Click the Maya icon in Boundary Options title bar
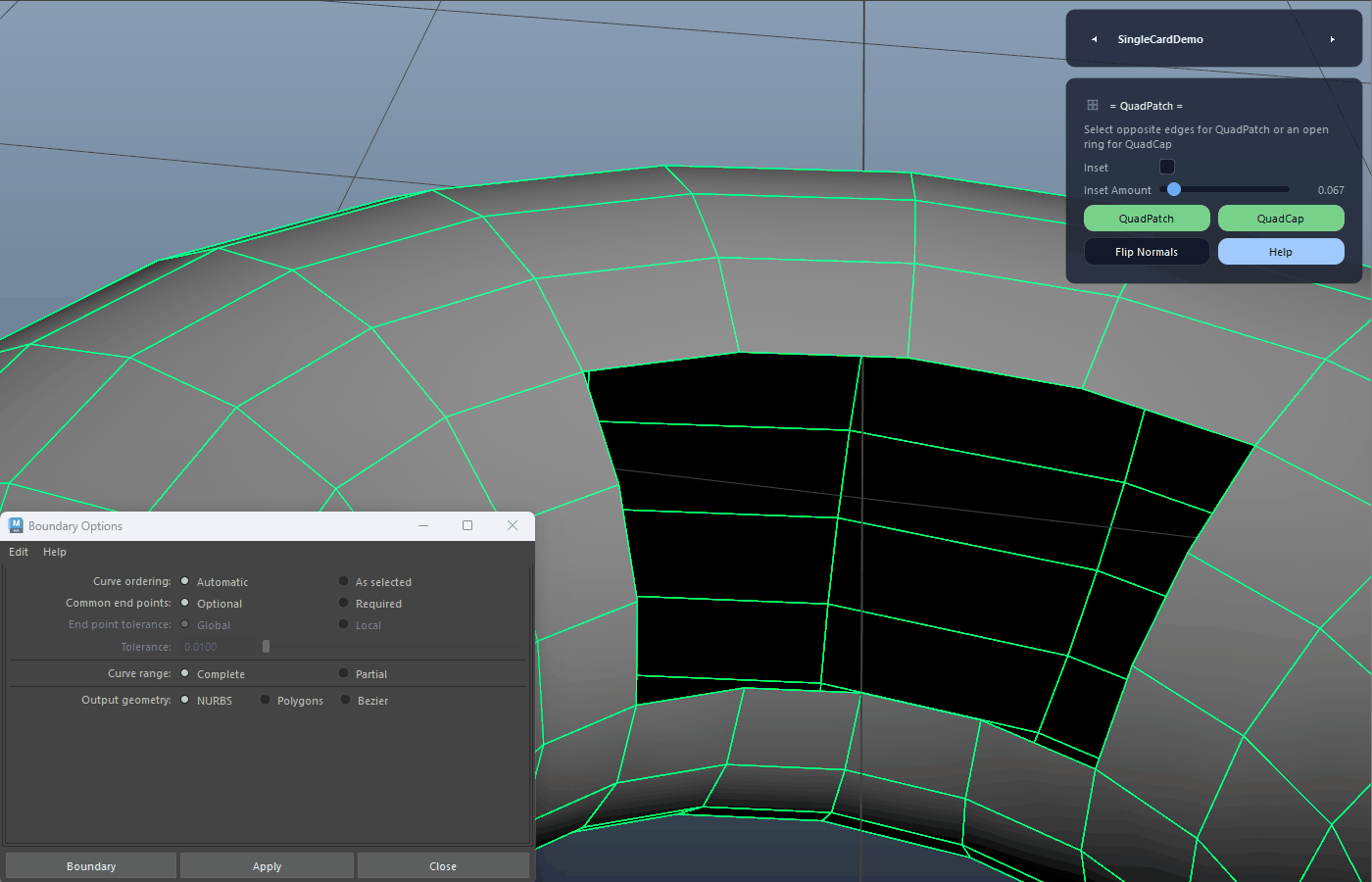 tap(16, 526)
